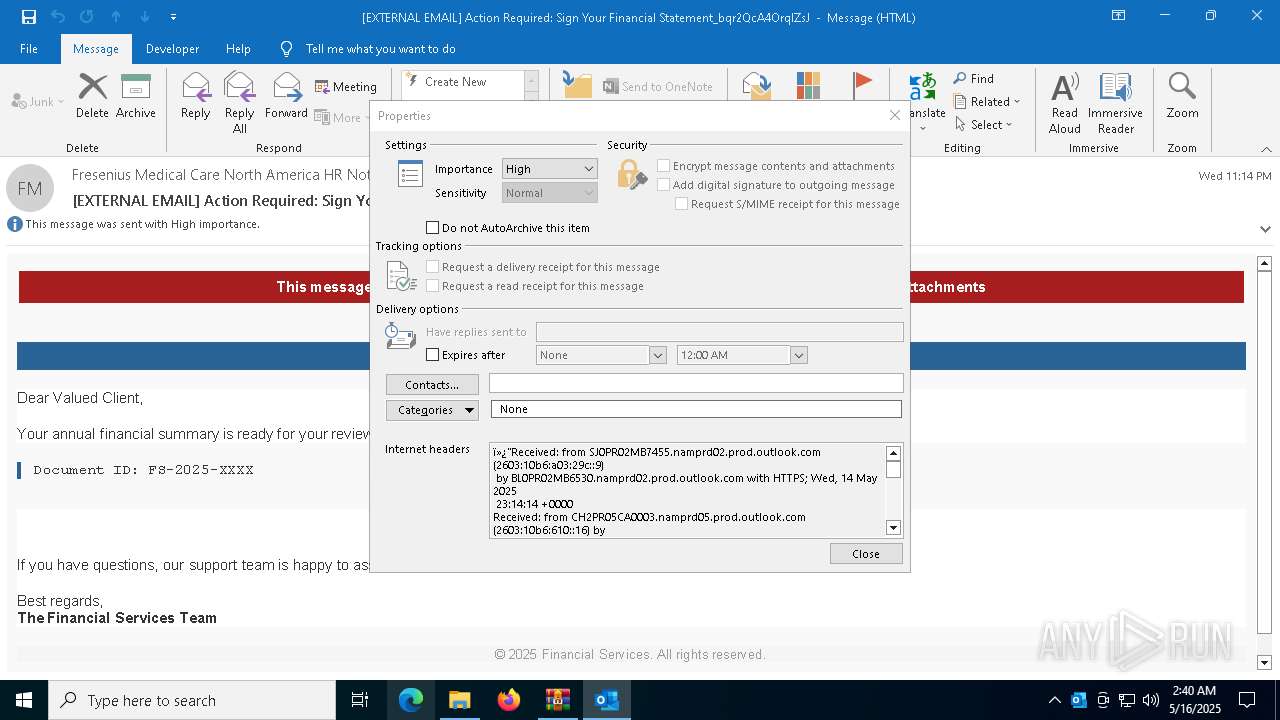Open Meeting reply option
1280x720 pixels.
coord(346,87)
